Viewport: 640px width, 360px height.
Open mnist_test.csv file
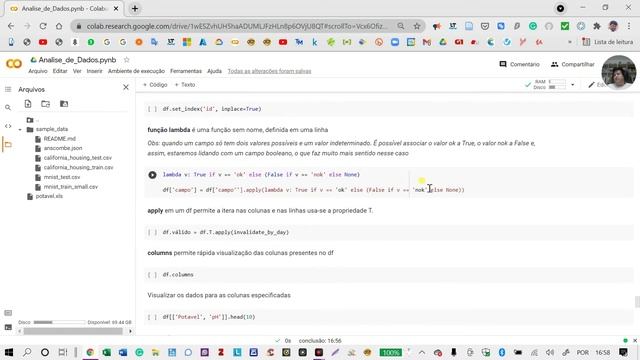pos(62,177)
